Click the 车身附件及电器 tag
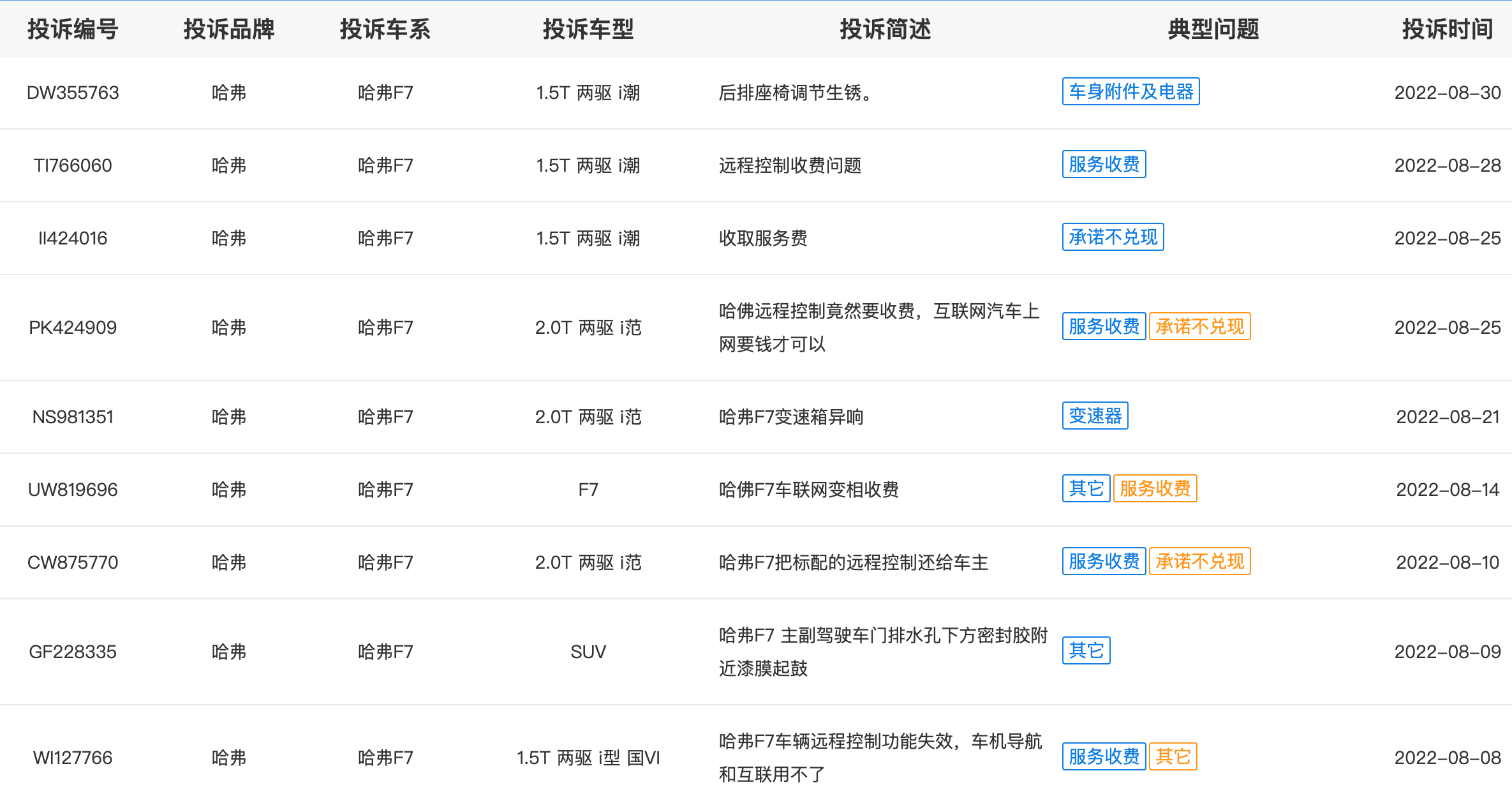The image size is (1512, 810). (1130, 92)
